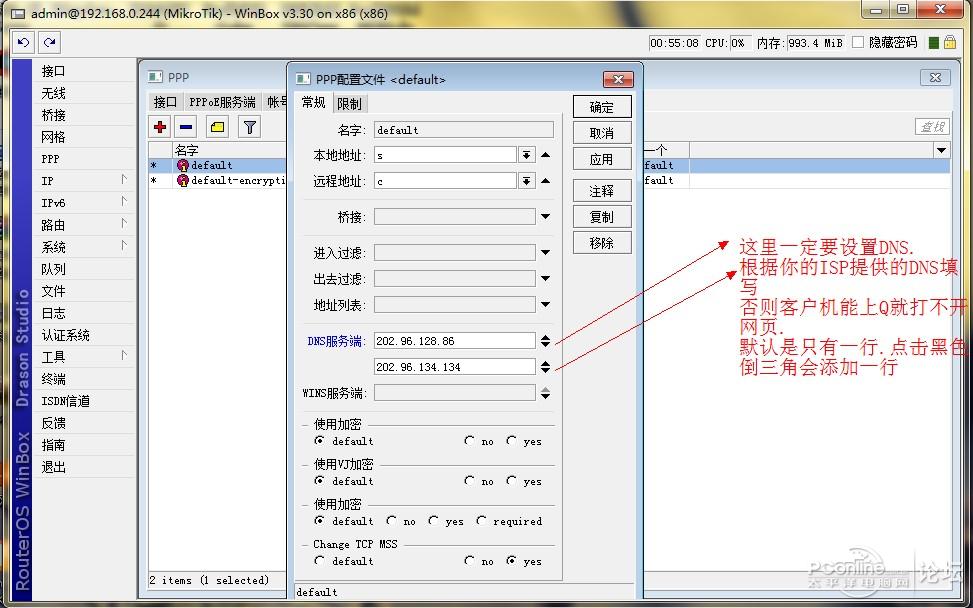Click the 取消 button
The image size is (973, 608).
coord(602,133)
